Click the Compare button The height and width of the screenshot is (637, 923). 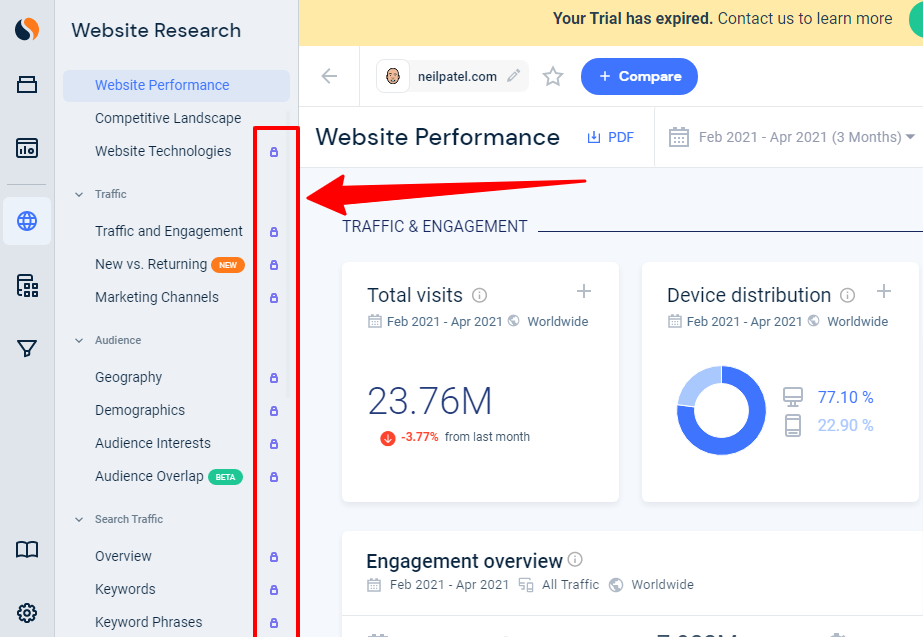pyautogui.click(x=639, y=76)
